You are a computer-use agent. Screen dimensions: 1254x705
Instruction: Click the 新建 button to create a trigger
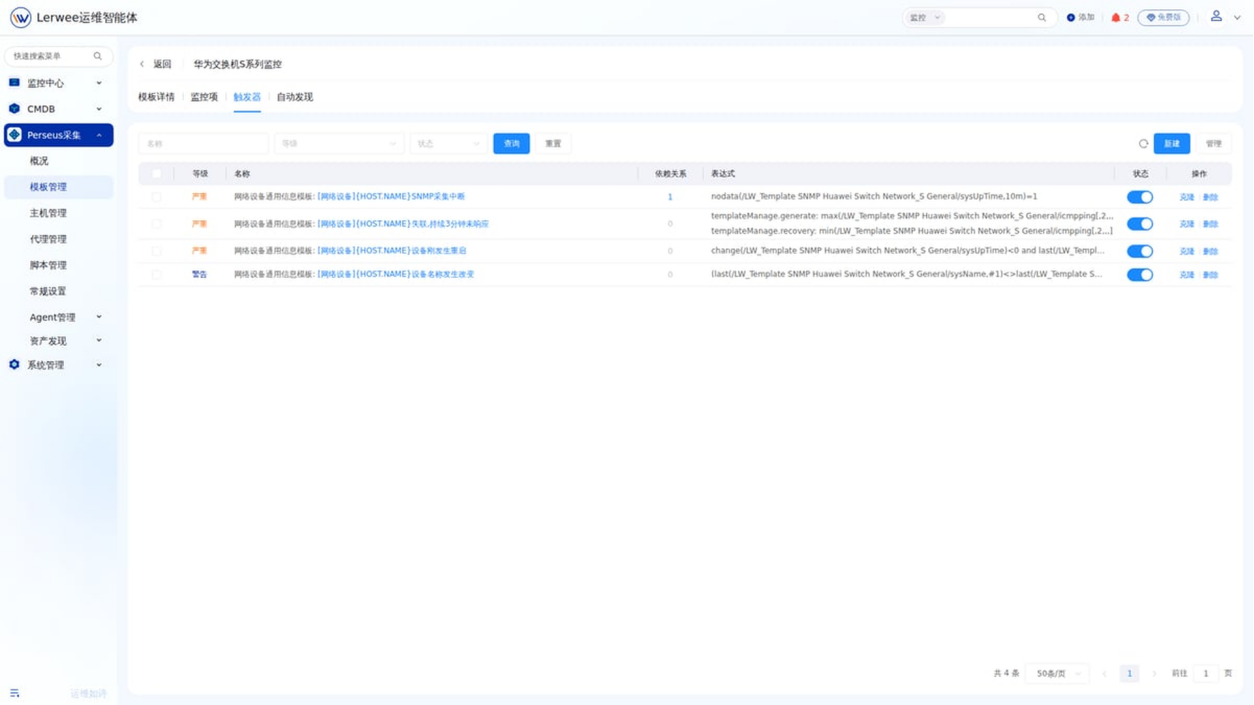pyautogui.click(x=1171, y=144)
